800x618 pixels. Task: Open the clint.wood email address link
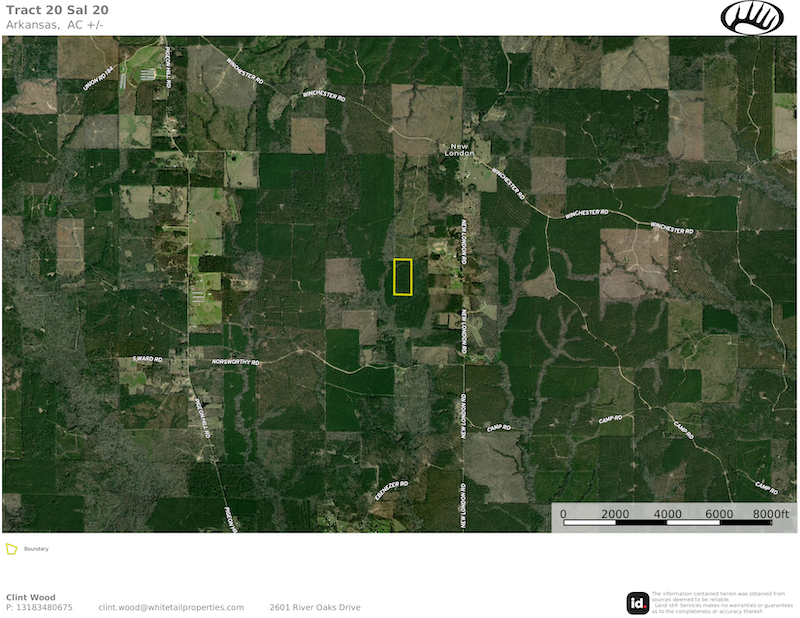(x=171, y=607)
